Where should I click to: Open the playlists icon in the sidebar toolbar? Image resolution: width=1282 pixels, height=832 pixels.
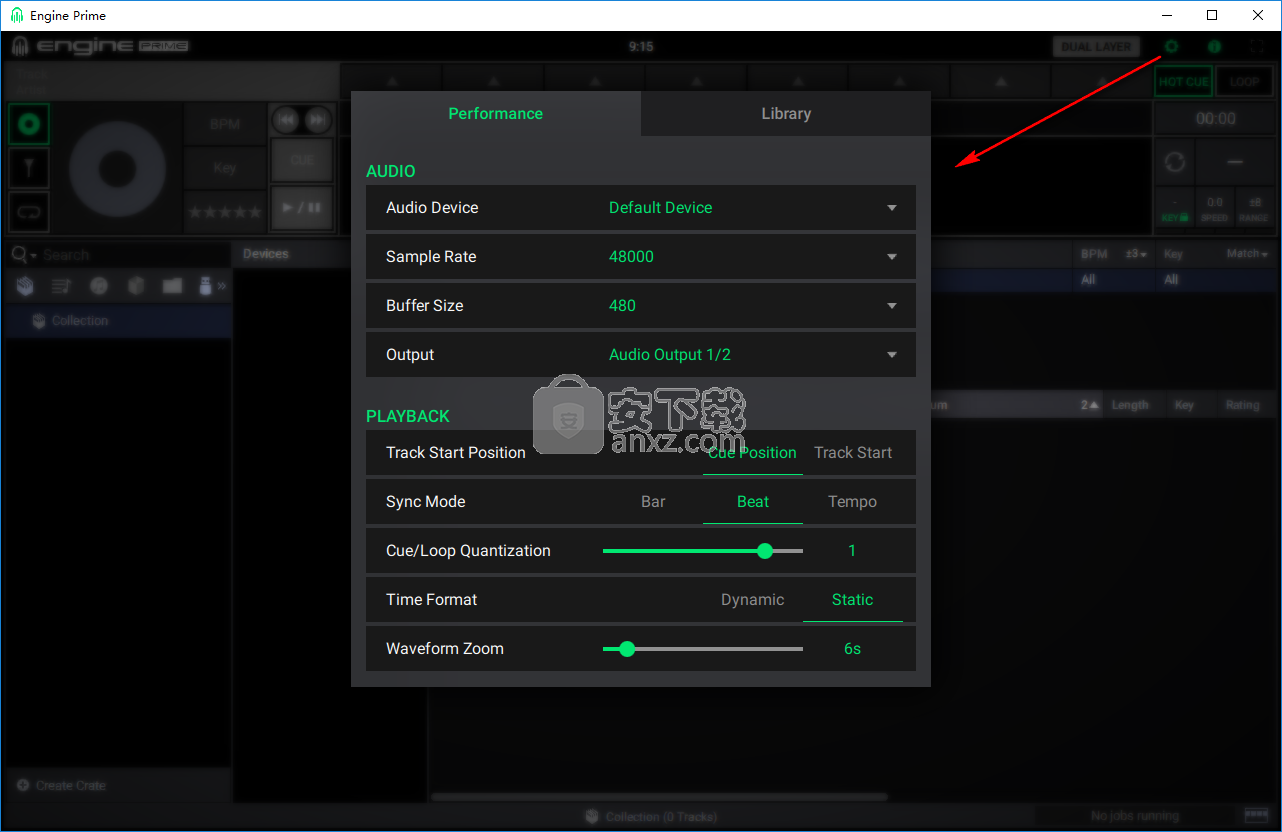coord(61,286)
